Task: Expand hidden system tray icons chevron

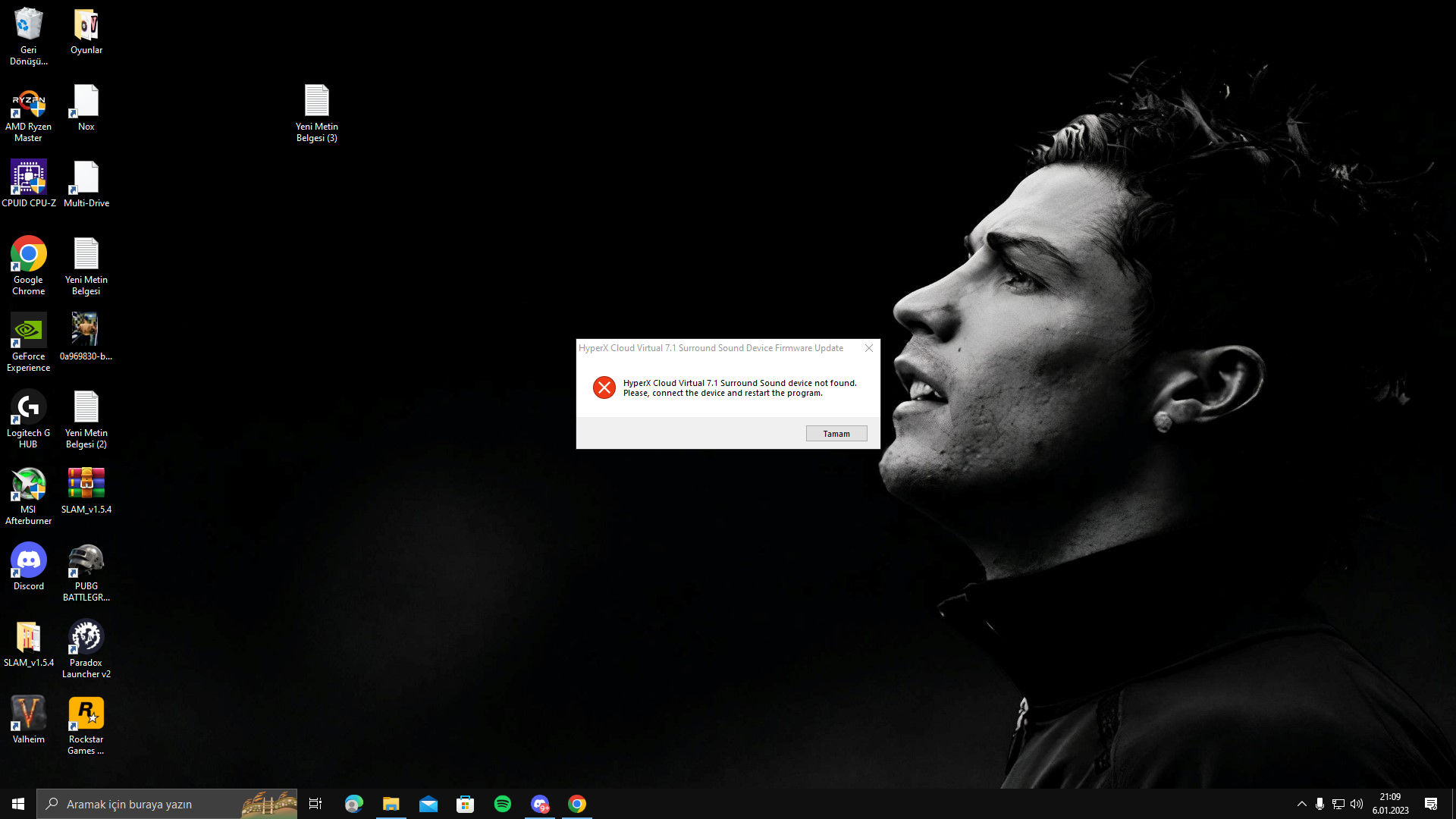Action: [1302, 804]
